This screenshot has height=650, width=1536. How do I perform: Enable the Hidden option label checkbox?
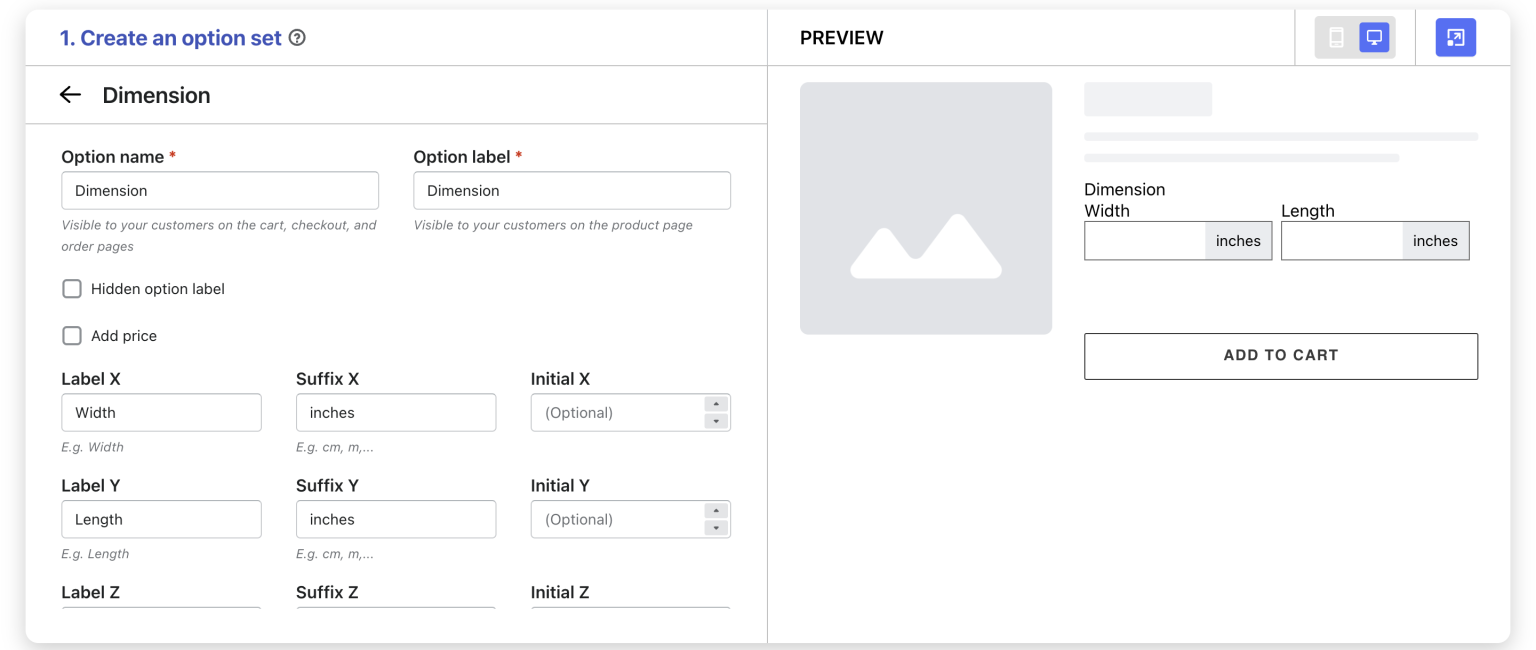pos(72,289)
